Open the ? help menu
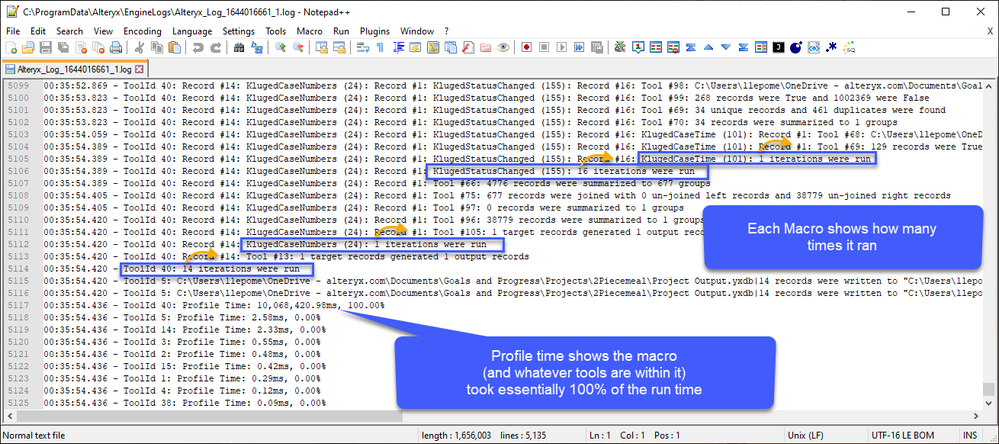This screenshot has height=444, width=999. tap(447, 31)
